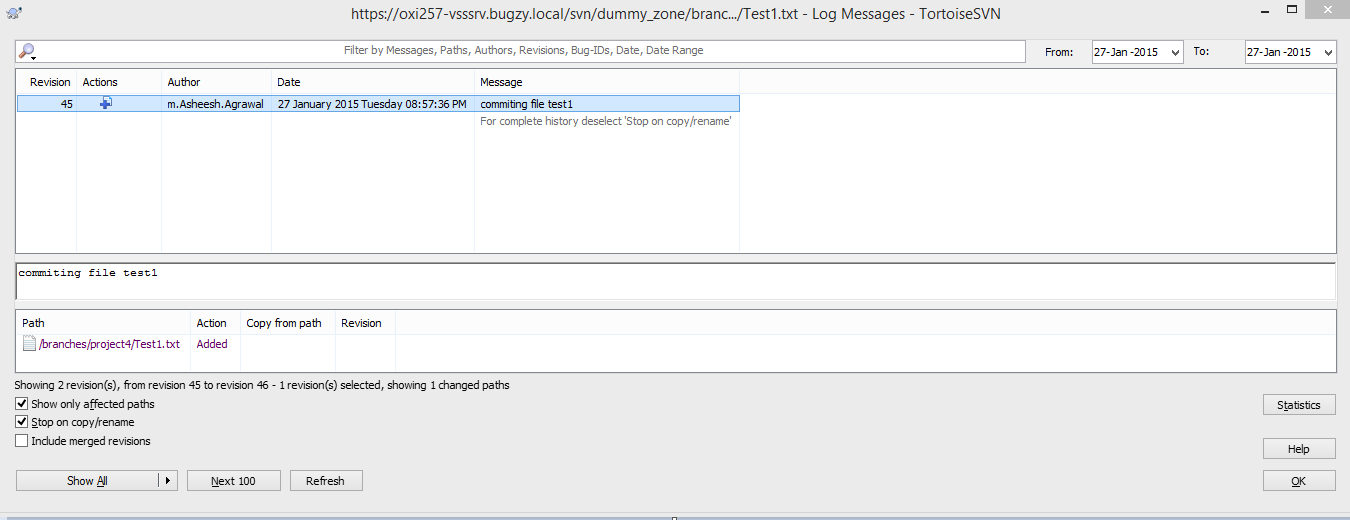Click inside the commit message text box
Image resolution: width=1350 pixels, height=520 pixels.
tap(676, 281)
